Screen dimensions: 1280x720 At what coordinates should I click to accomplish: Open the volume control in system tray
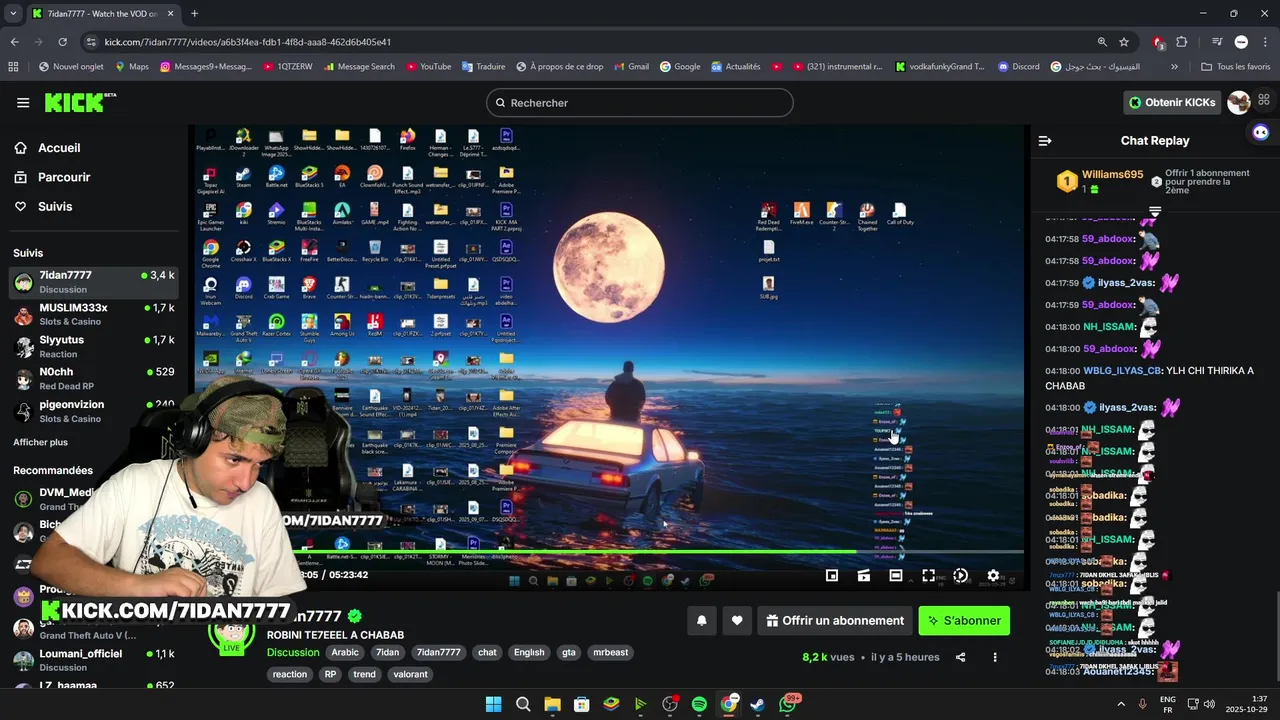point(1209,704)
